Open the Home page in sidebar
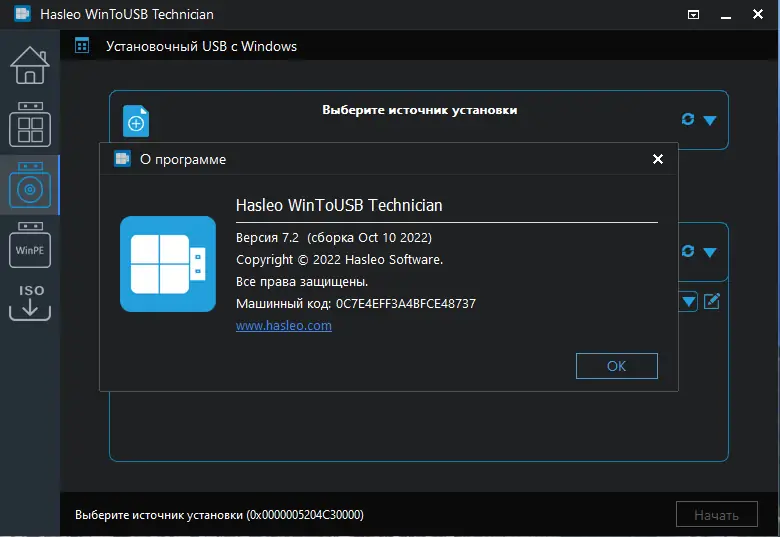780x537 pixels. pyautogui.click(x=29, y=65)
